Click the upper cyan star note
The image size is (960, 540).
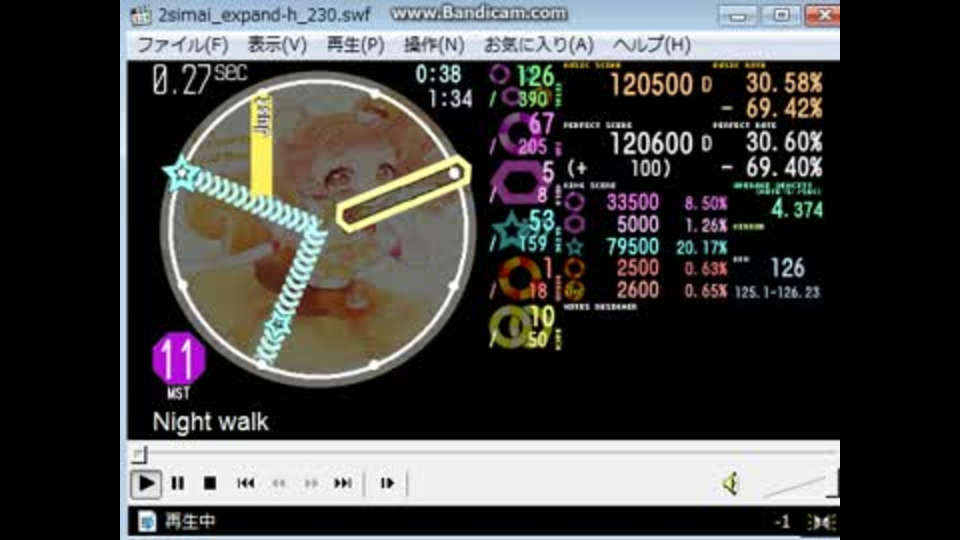click(x=181, y=174)
